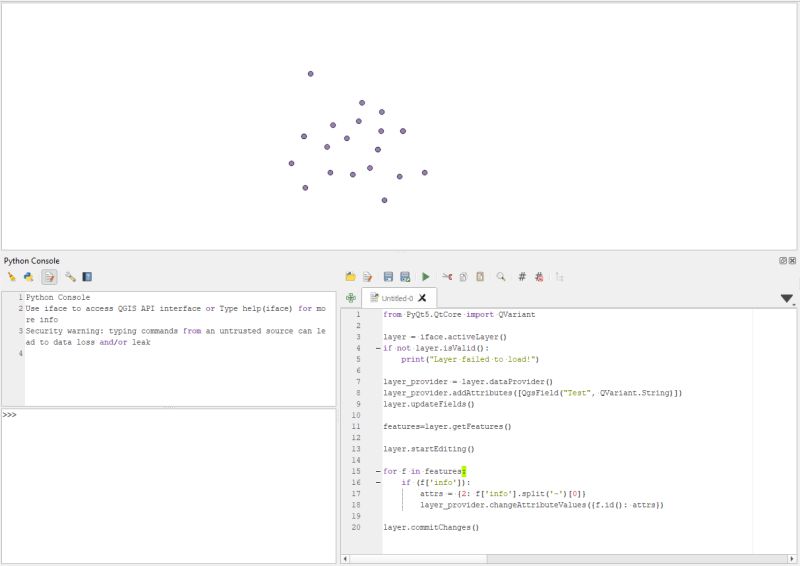Click the 'layer.startEditing()' code line
This screenshot has width=800, height=566.
click(429, 449)
